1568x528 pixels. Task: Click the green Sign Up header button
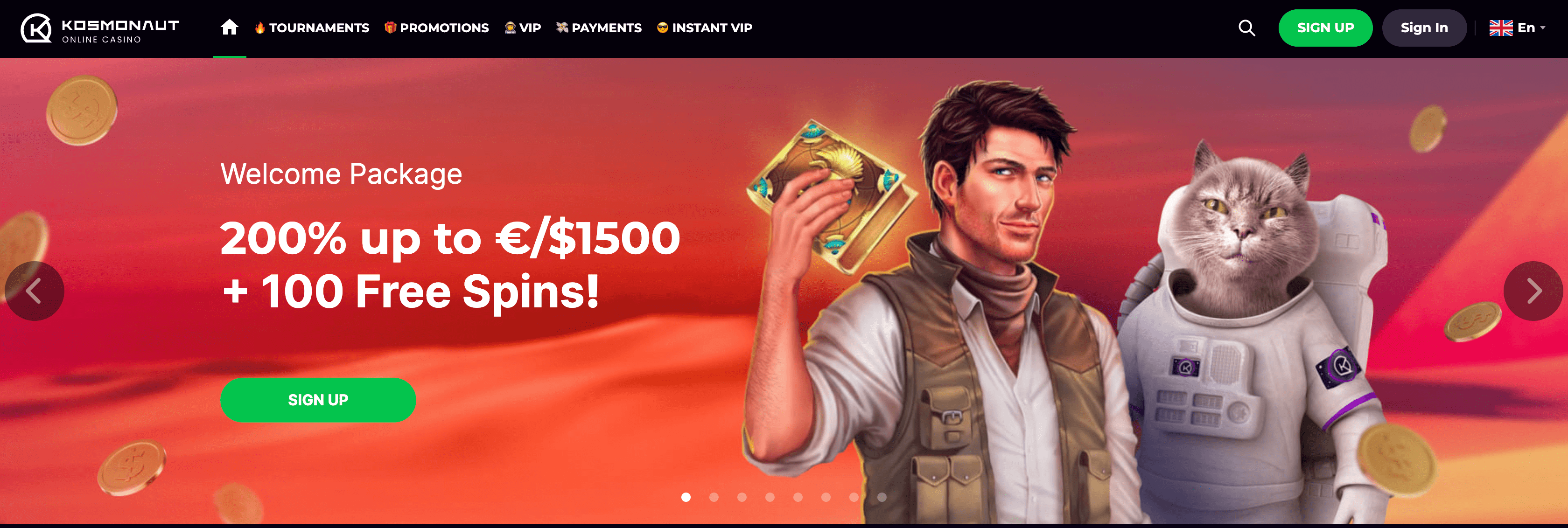point(1325,28)
